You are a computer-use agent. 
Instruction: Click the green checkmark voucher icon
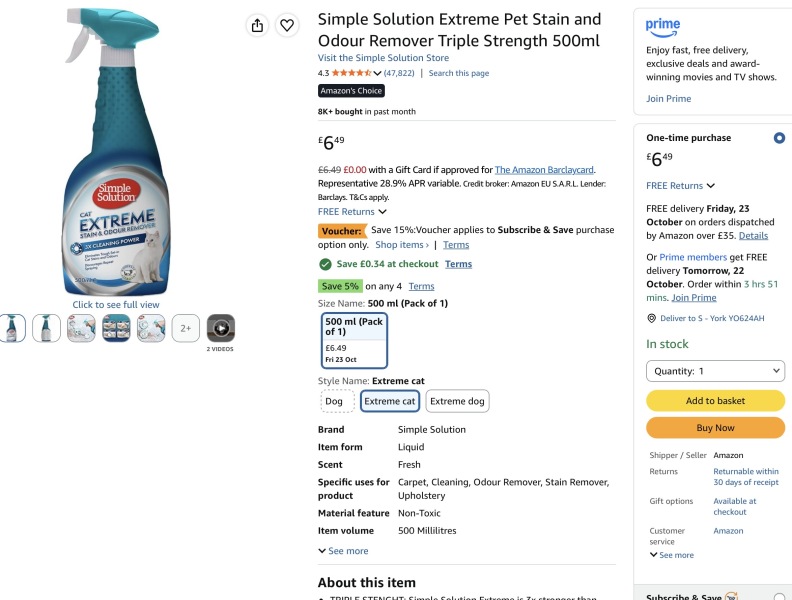325,264
